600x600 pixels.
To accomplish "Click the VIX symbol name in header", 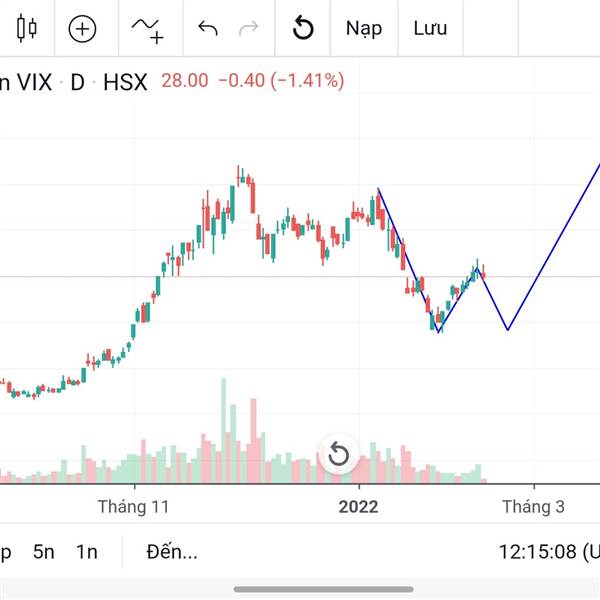I will tap(34, 82).
